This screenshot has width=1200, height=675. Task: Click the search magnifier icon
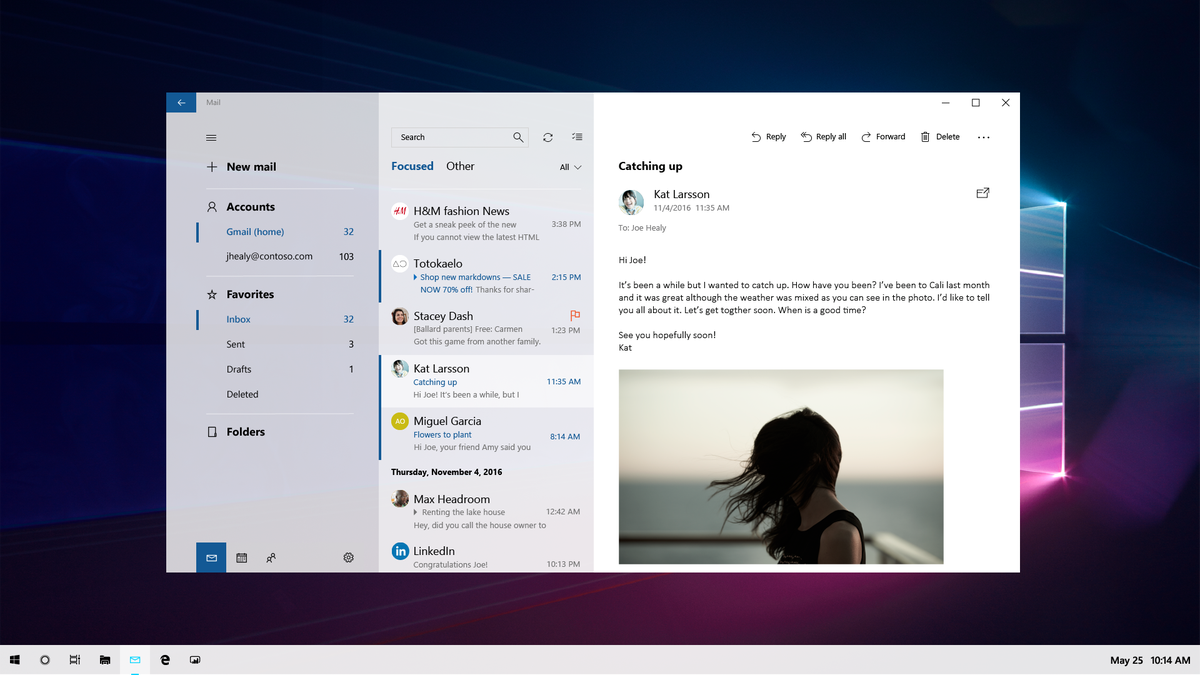[x=518, y=137]
